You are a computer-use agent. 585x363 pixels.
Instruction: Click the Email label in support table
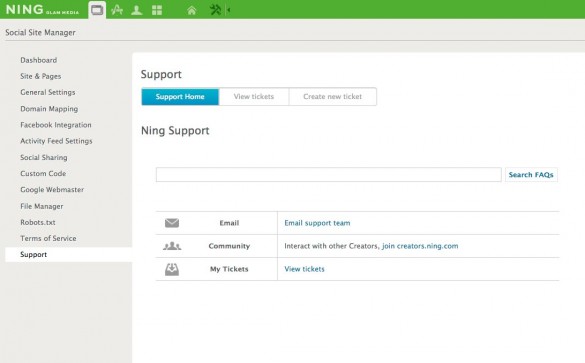[x=229, y=223]
